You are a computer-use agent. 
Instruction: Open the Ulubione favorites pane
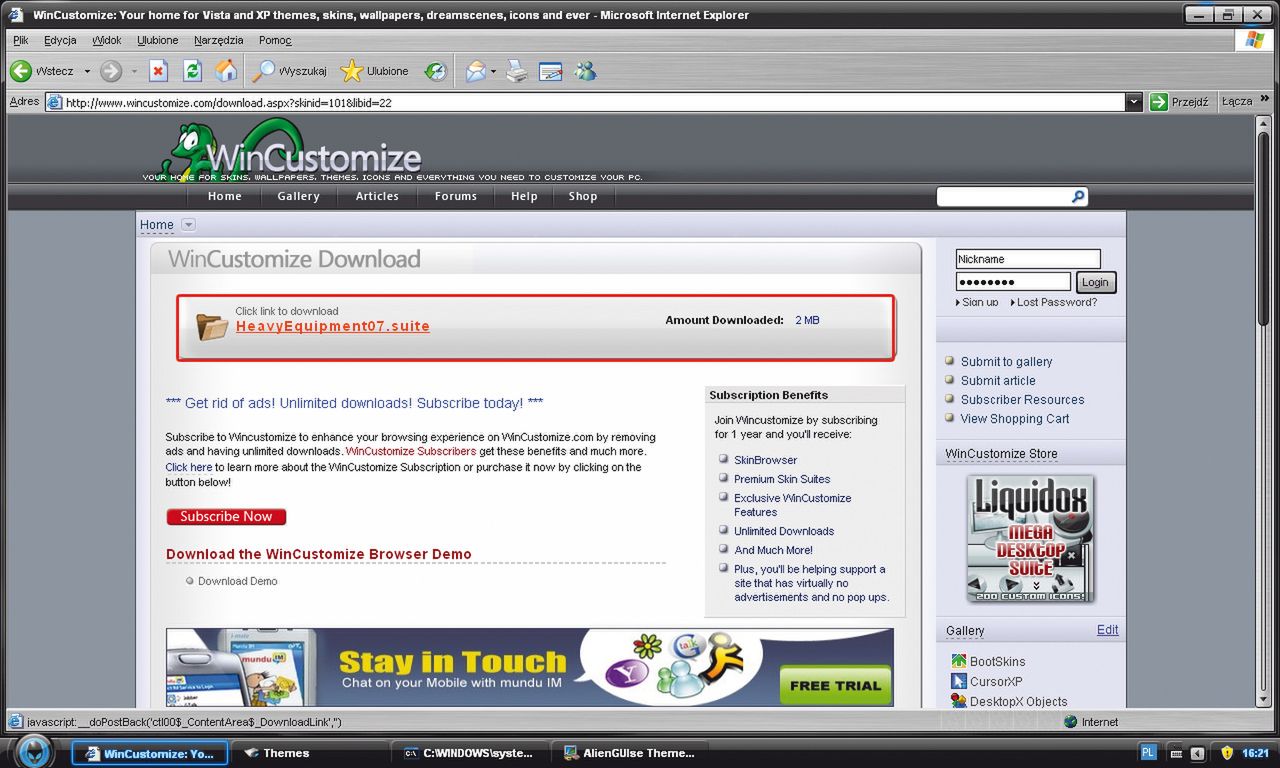pyautogui.click(x=374, y=71)
